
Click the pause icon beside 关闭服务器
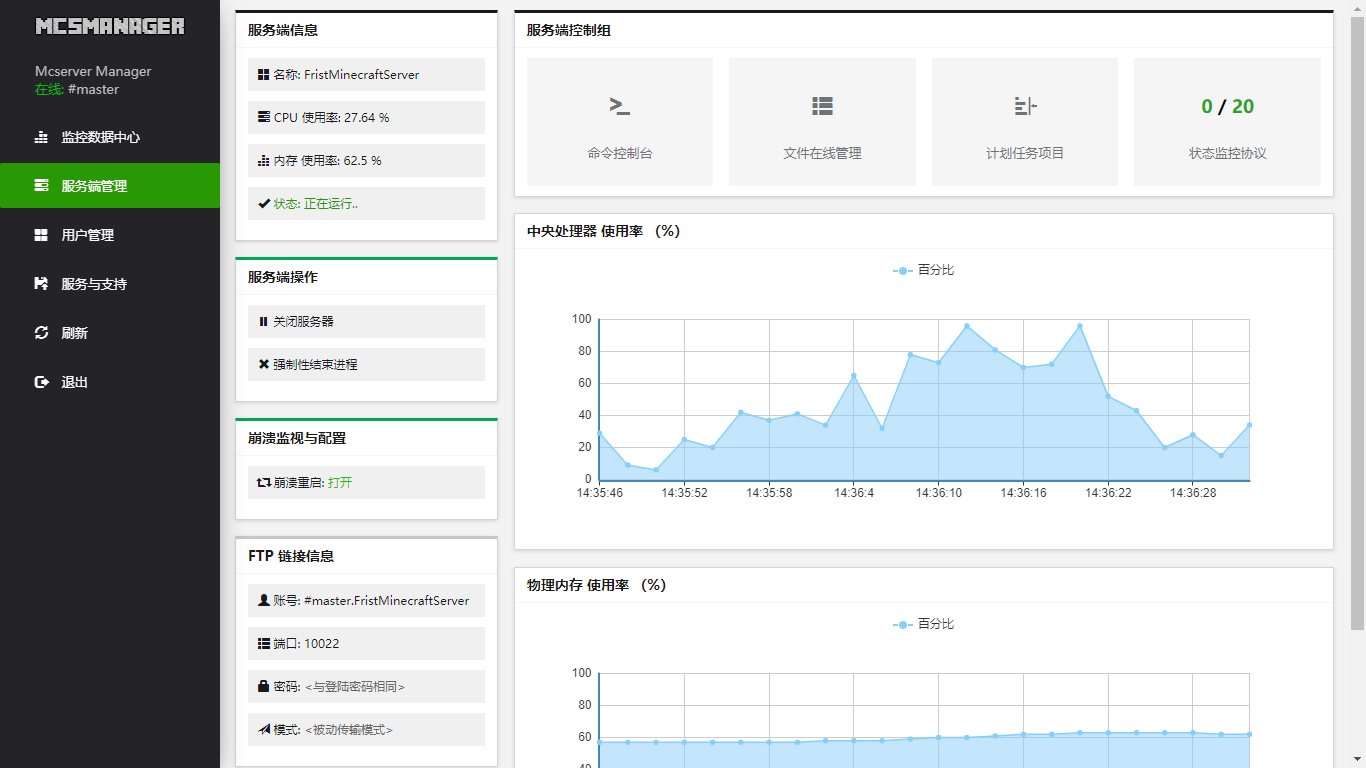[263, 322]
